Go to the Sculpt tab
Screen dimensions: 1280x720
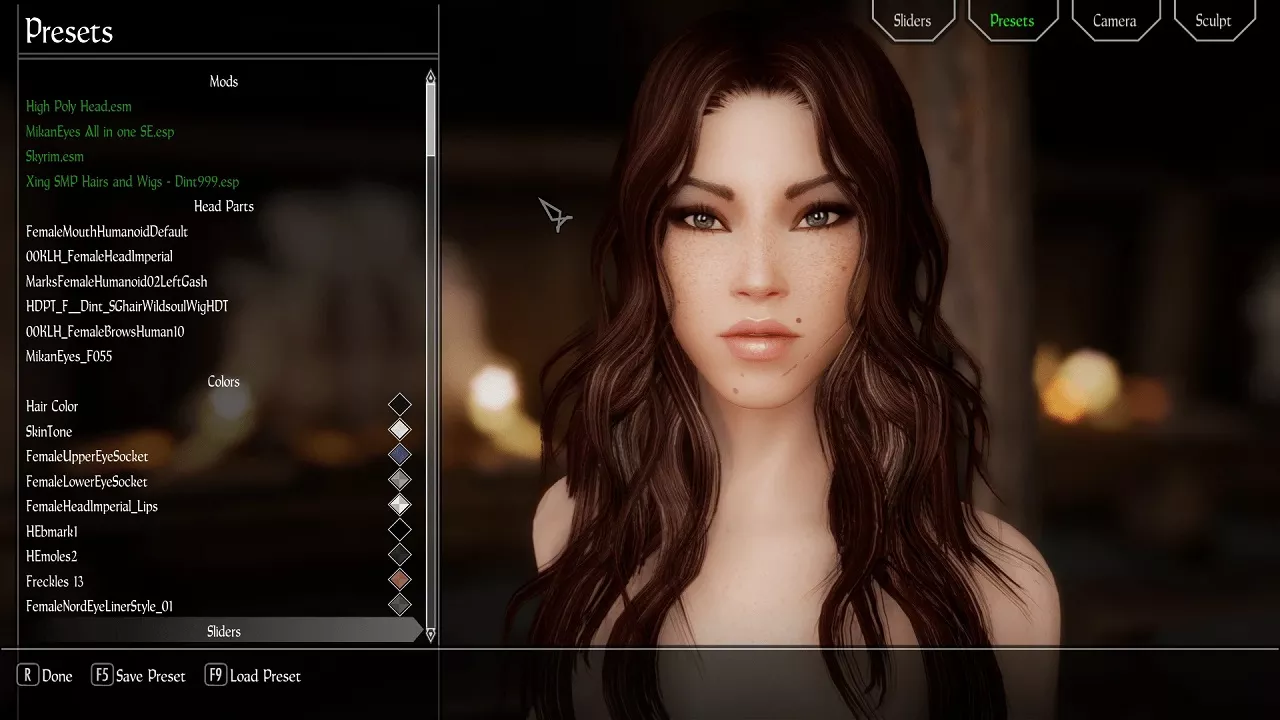[1213, 20]
